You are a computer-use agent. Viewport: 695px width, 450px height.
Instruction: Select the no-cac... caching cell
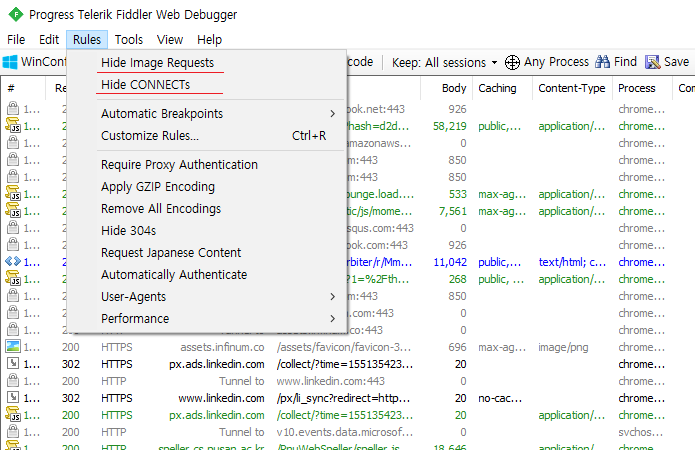coord(500,398)
